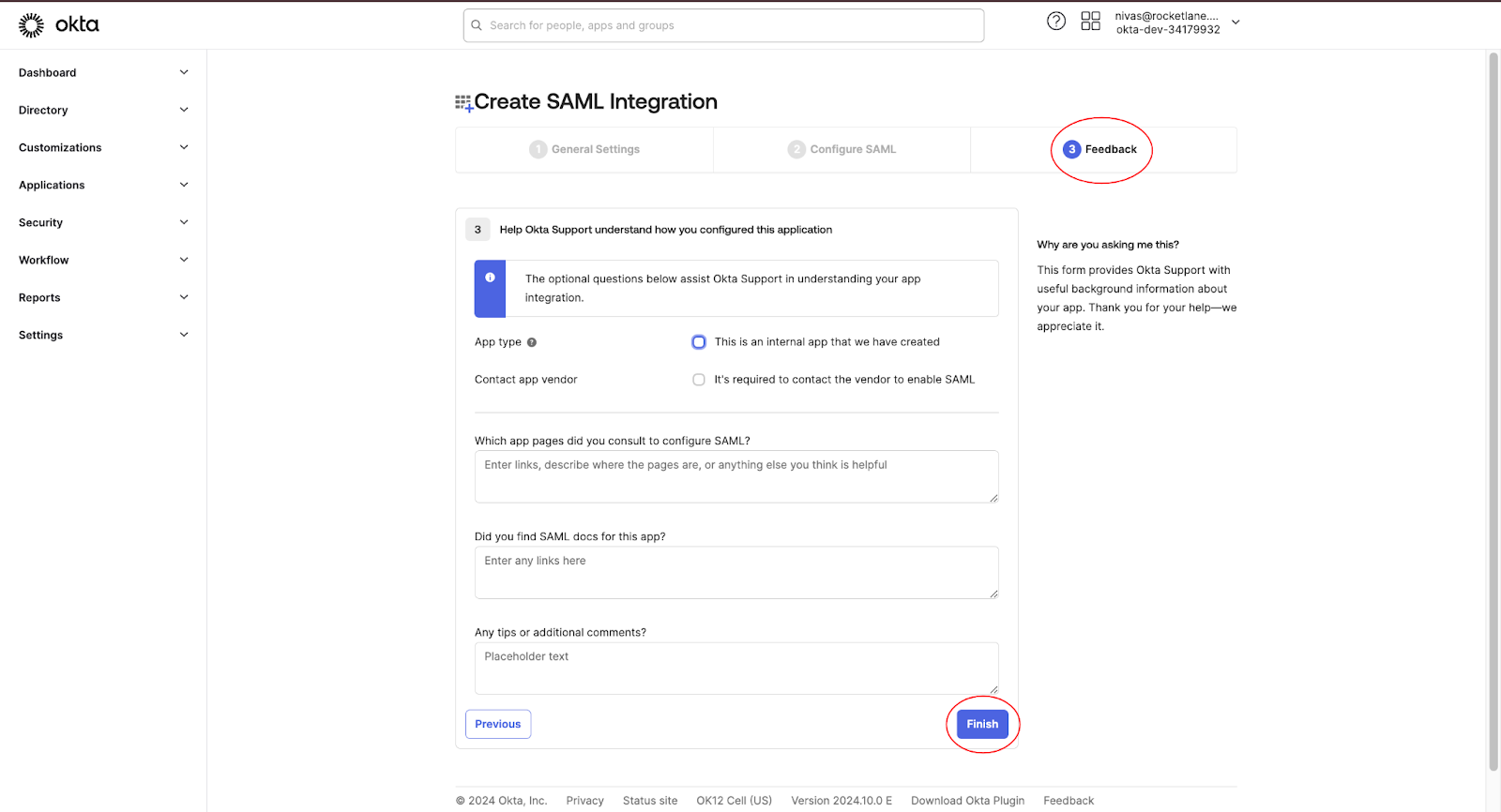The width and height of the screenshot is (1501, 812).
Task: Click the blue info icon in the banner
Action: pos(490,278)
